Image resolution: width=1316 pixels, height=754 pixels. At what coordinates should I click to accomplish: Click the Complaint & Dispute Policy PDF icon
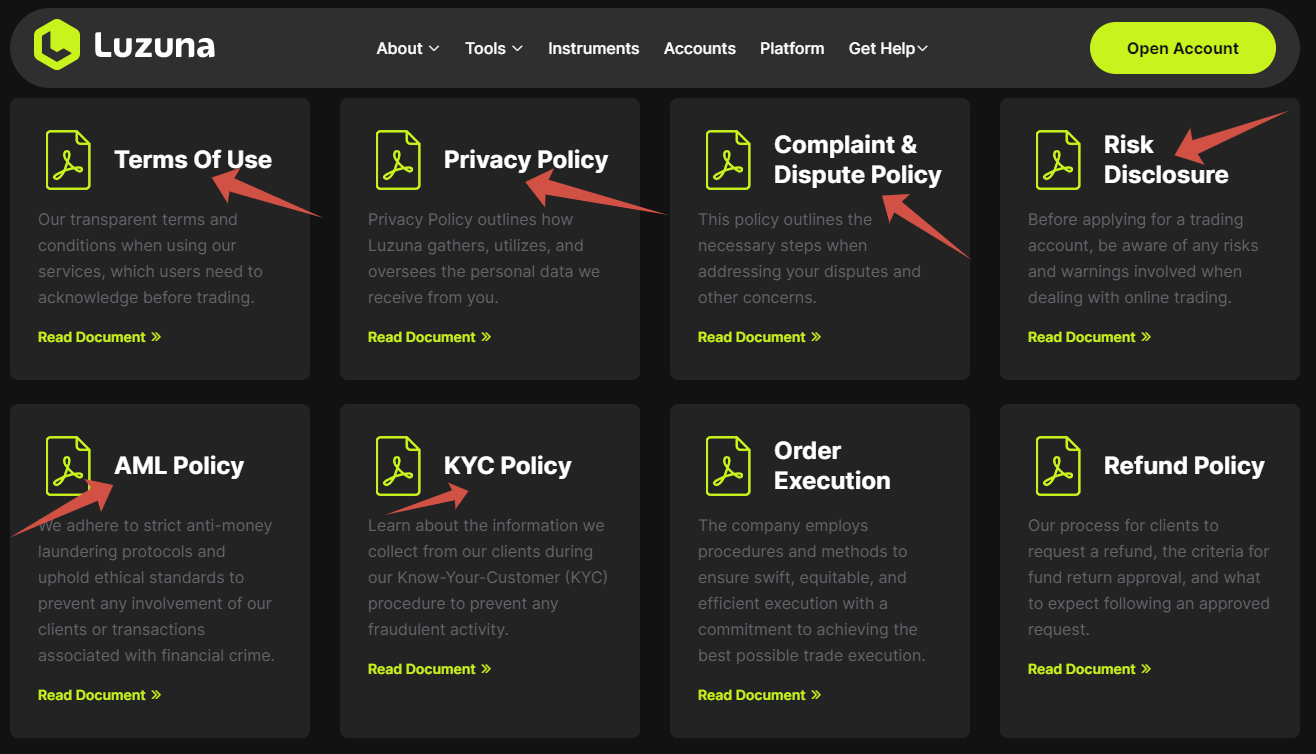728,160
